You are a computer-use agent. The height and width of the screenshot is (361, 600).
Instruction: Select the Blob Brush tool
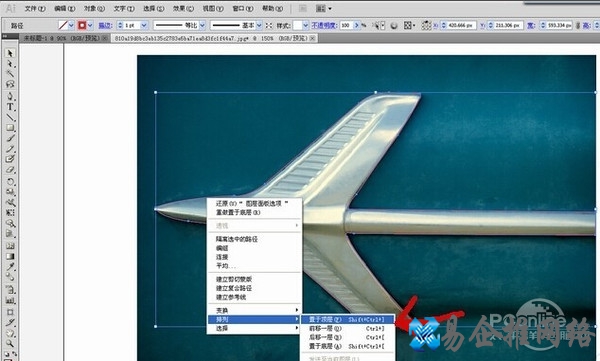10,159
